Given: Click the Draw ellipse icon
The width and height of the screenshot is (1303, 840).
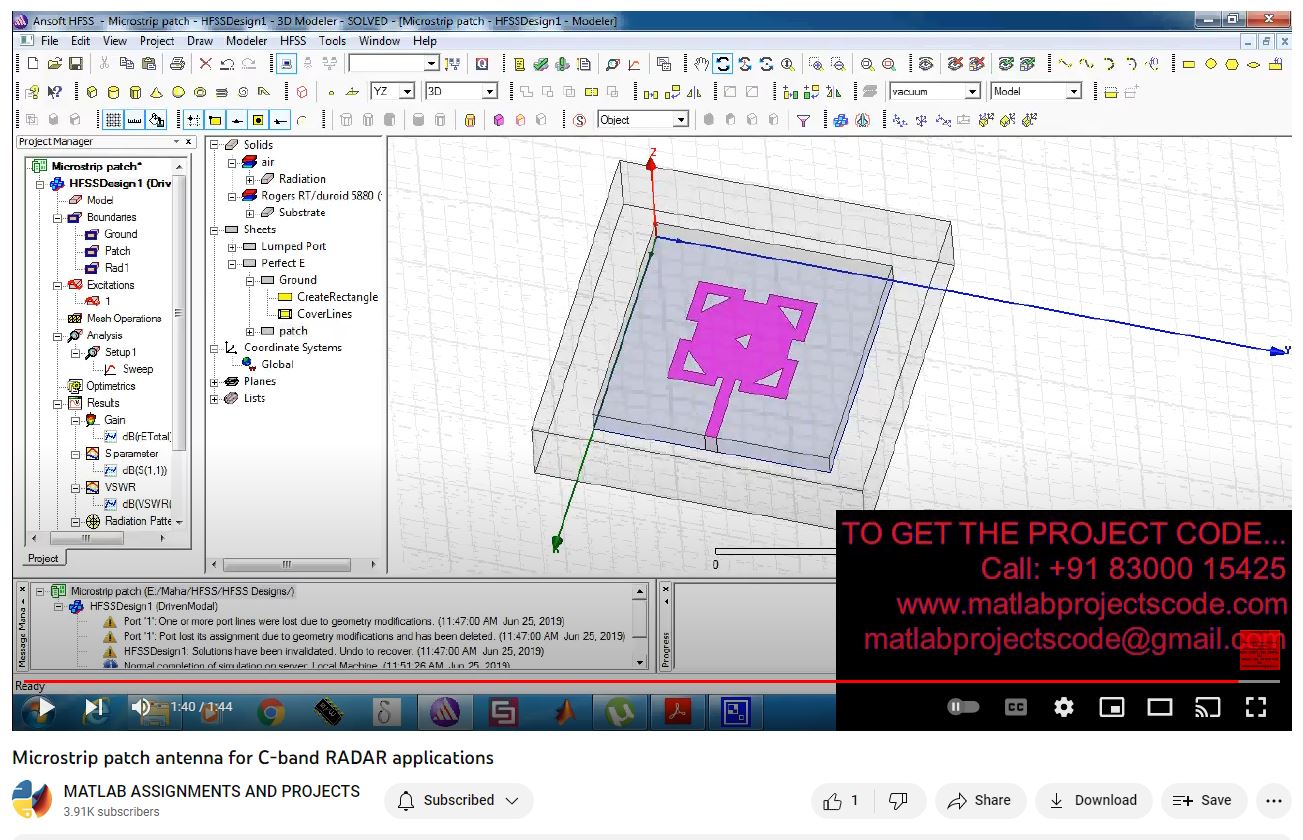Looking at the screenshot, I should click(x=1254, y=64).
